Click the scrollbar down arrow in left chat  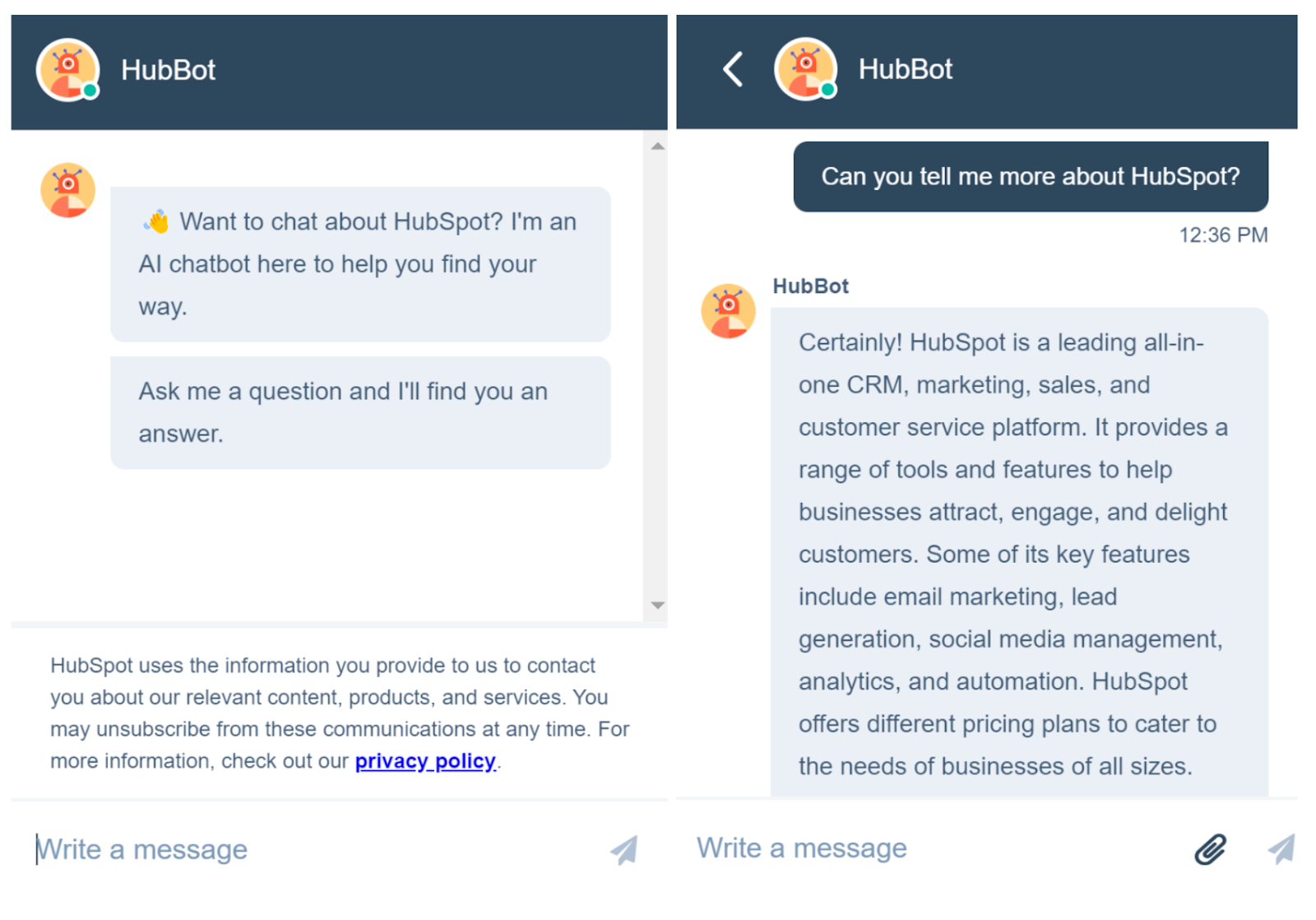coord(657,606)
